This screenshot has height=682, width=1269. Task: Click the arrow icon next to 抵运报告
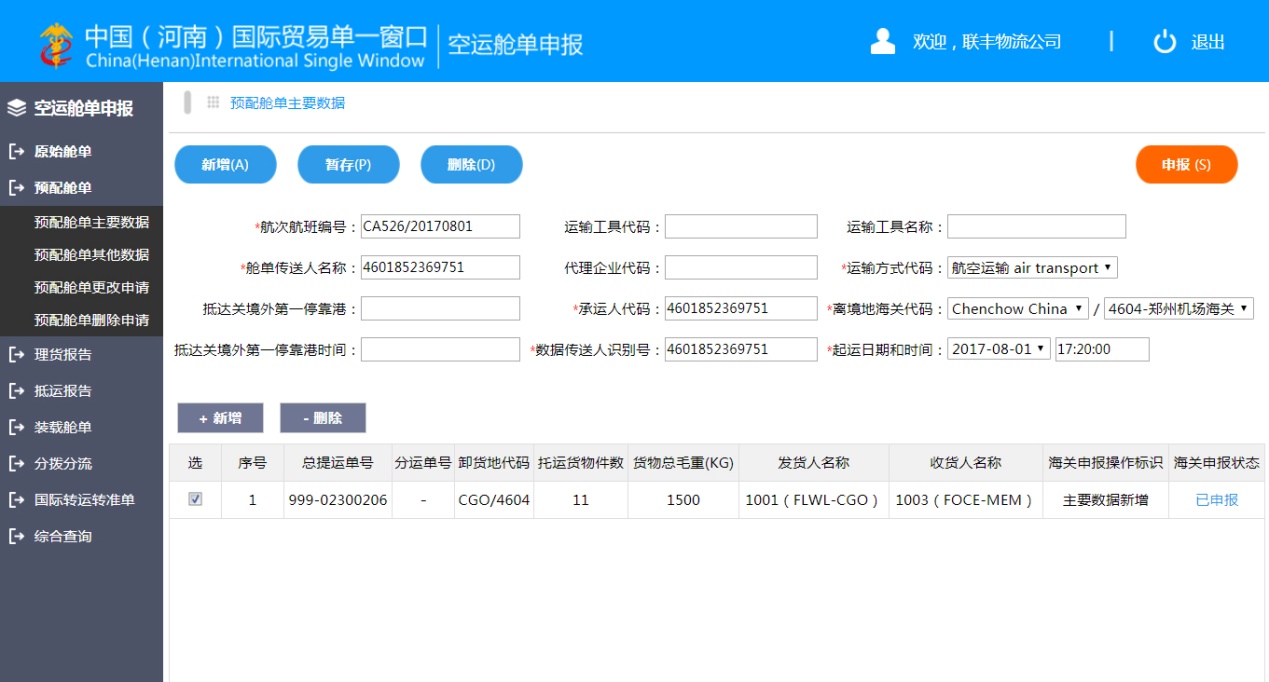click(x=16, y=391)
